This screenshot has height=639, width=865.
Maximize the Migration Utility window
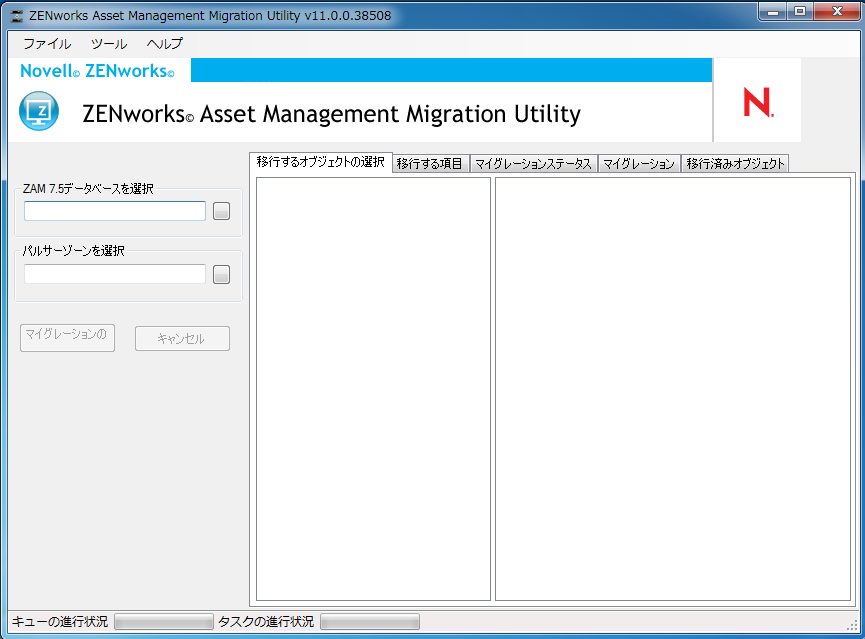pyautogui.click(x=800, y=12)
